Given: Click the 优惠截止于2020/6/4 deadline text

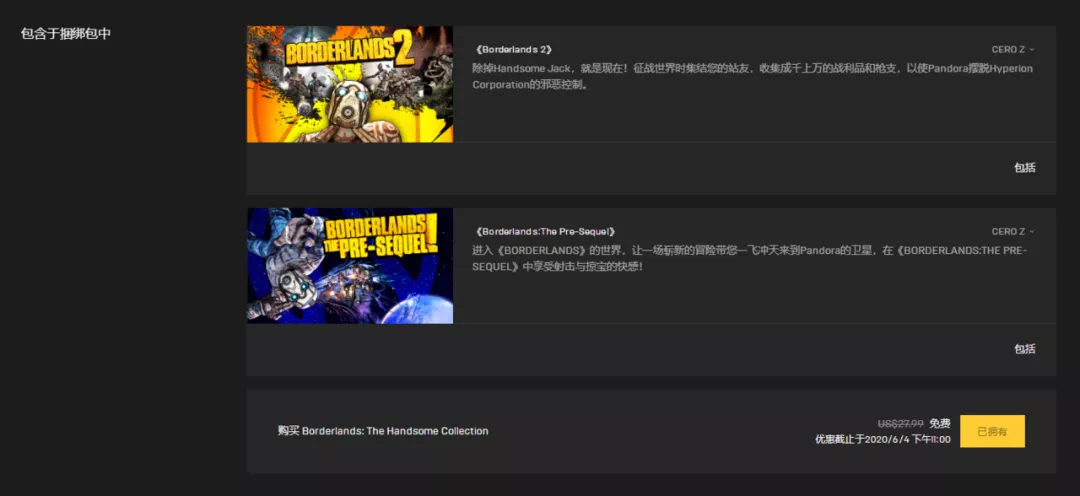Looking at the screenshot, I should 883,440.
